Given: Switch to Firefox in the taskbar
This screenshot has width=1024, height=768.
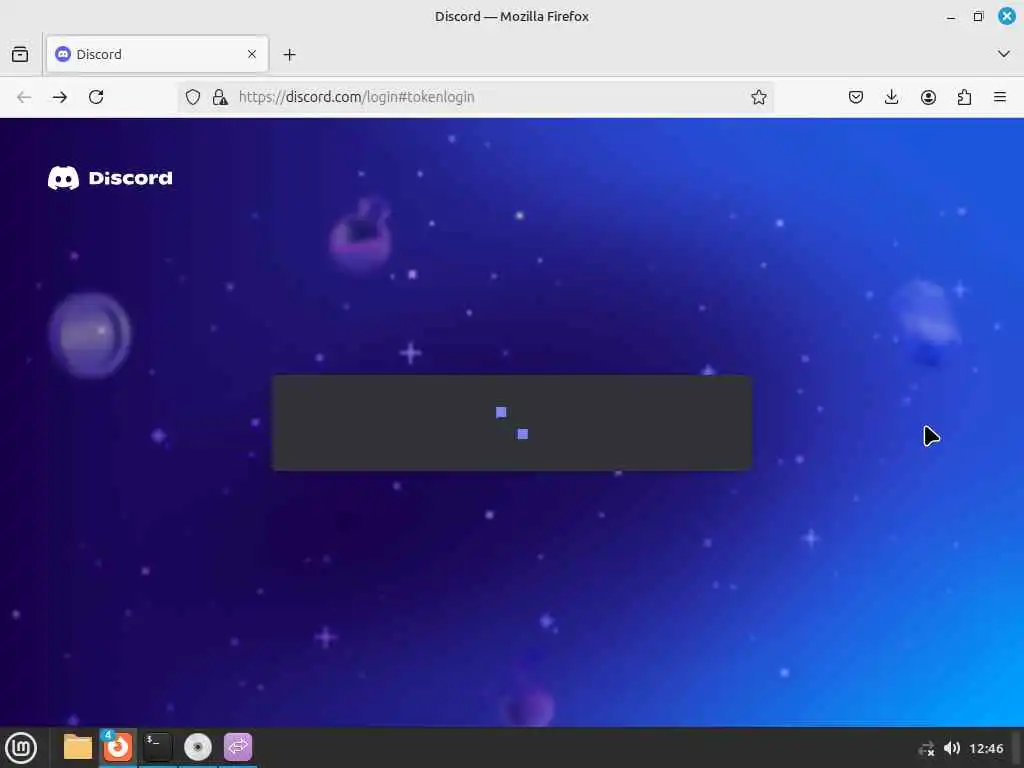Looking at the screenshot, I should 118,747.
